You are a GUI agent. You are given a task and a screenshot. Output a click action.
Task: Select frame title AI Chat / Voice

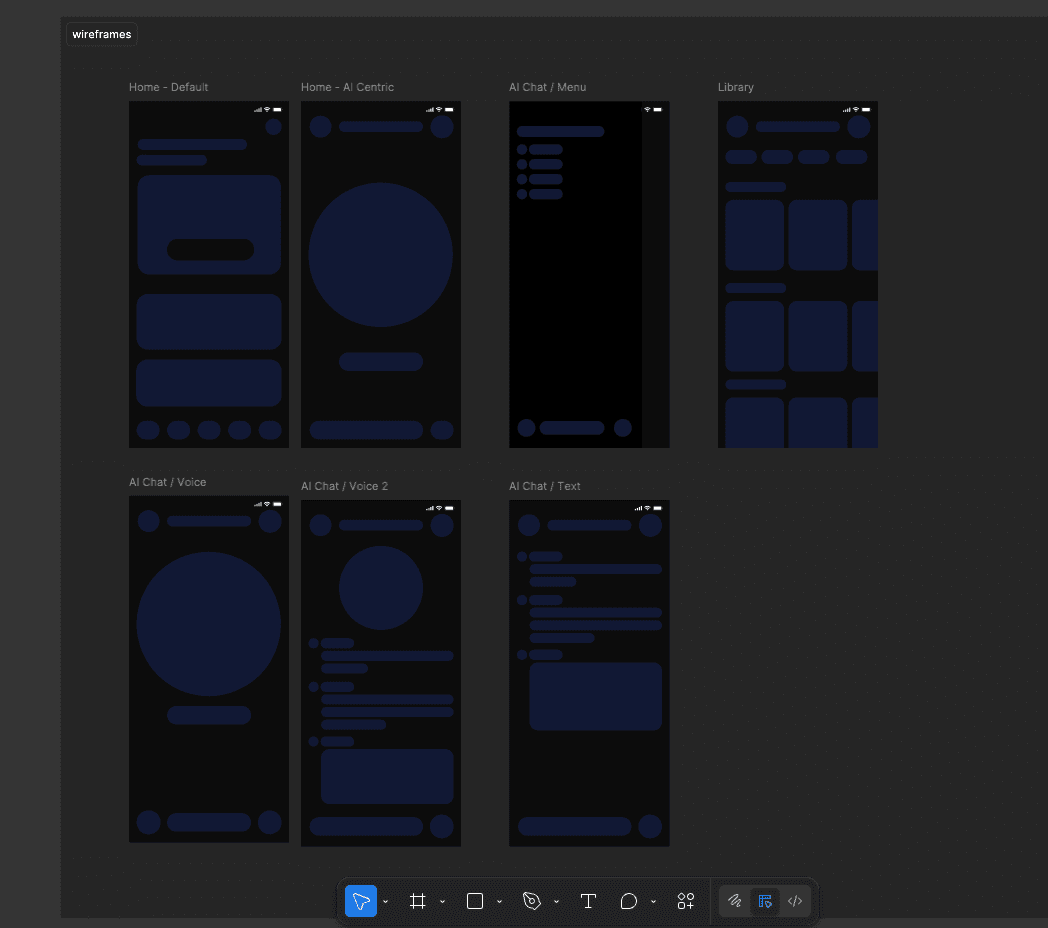[168, 482]
